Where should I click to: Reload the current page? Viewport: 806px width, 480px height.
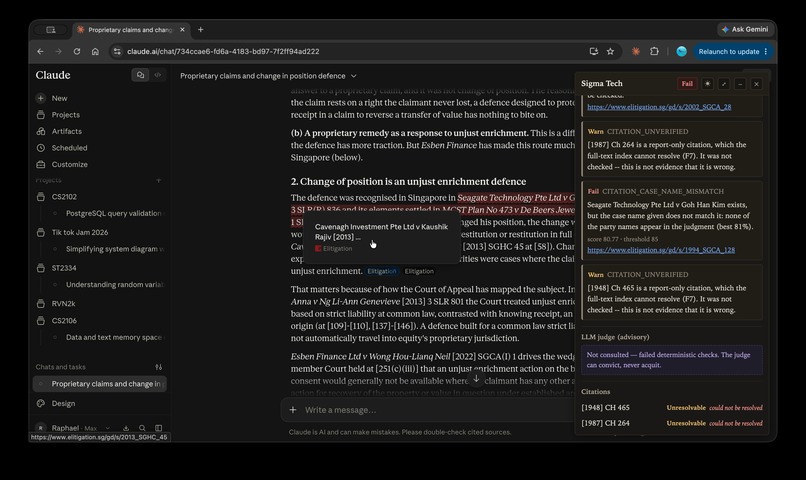coord(77,51)
